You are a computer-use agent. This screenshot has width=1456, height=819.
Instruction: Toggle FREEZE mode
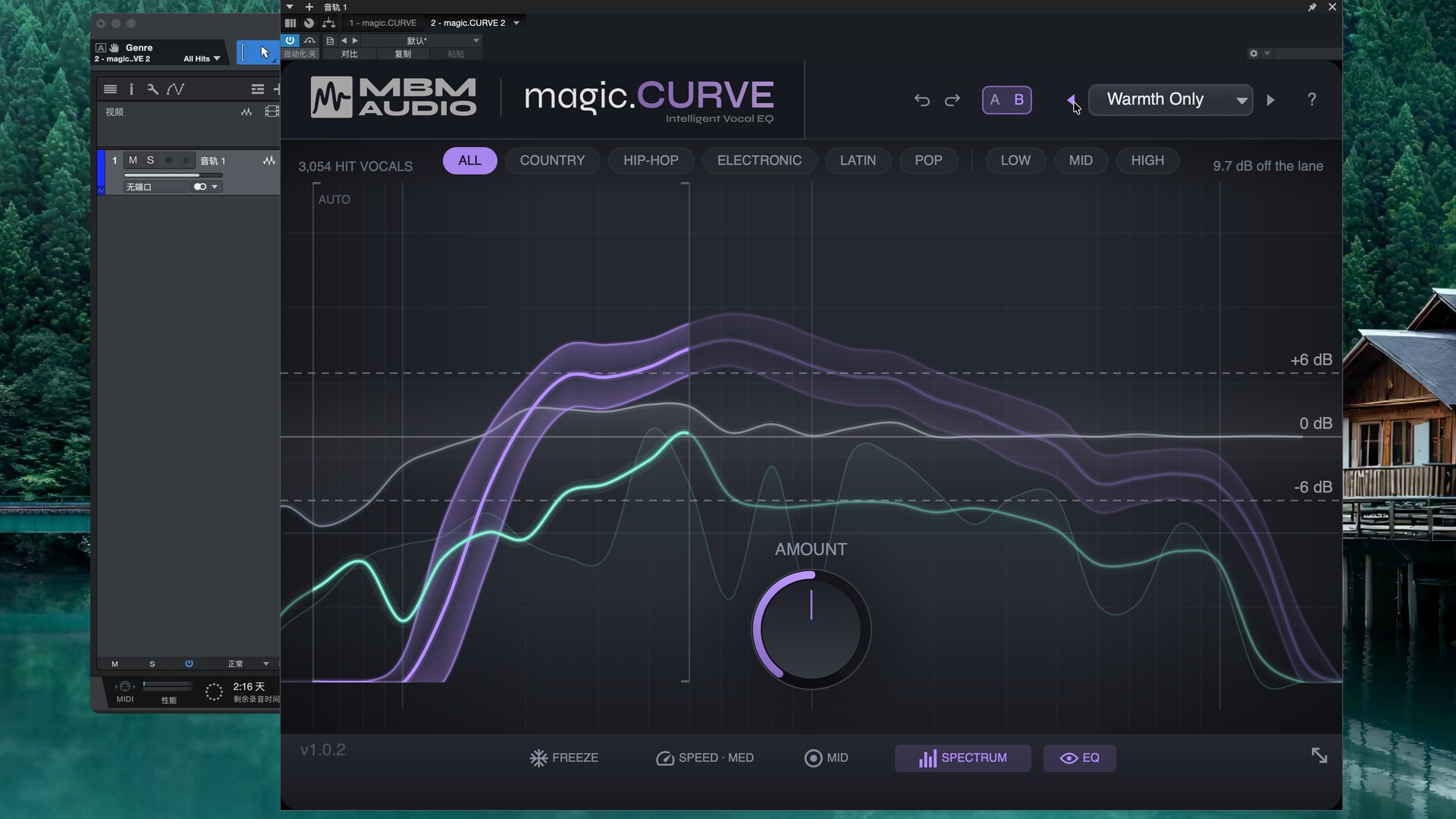tap(564, 758)
